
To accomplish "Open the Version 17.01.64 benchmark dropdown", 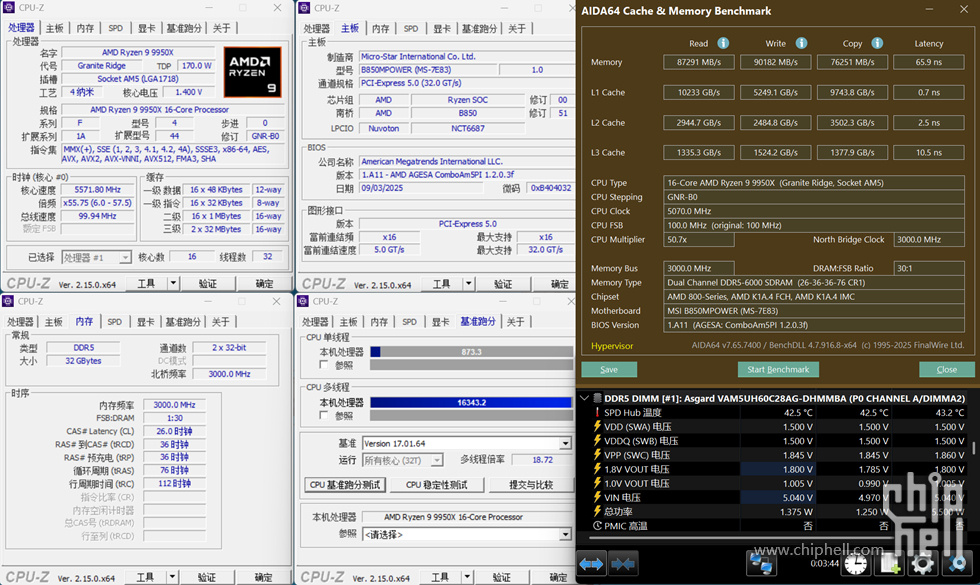I will tap(564, 443).
